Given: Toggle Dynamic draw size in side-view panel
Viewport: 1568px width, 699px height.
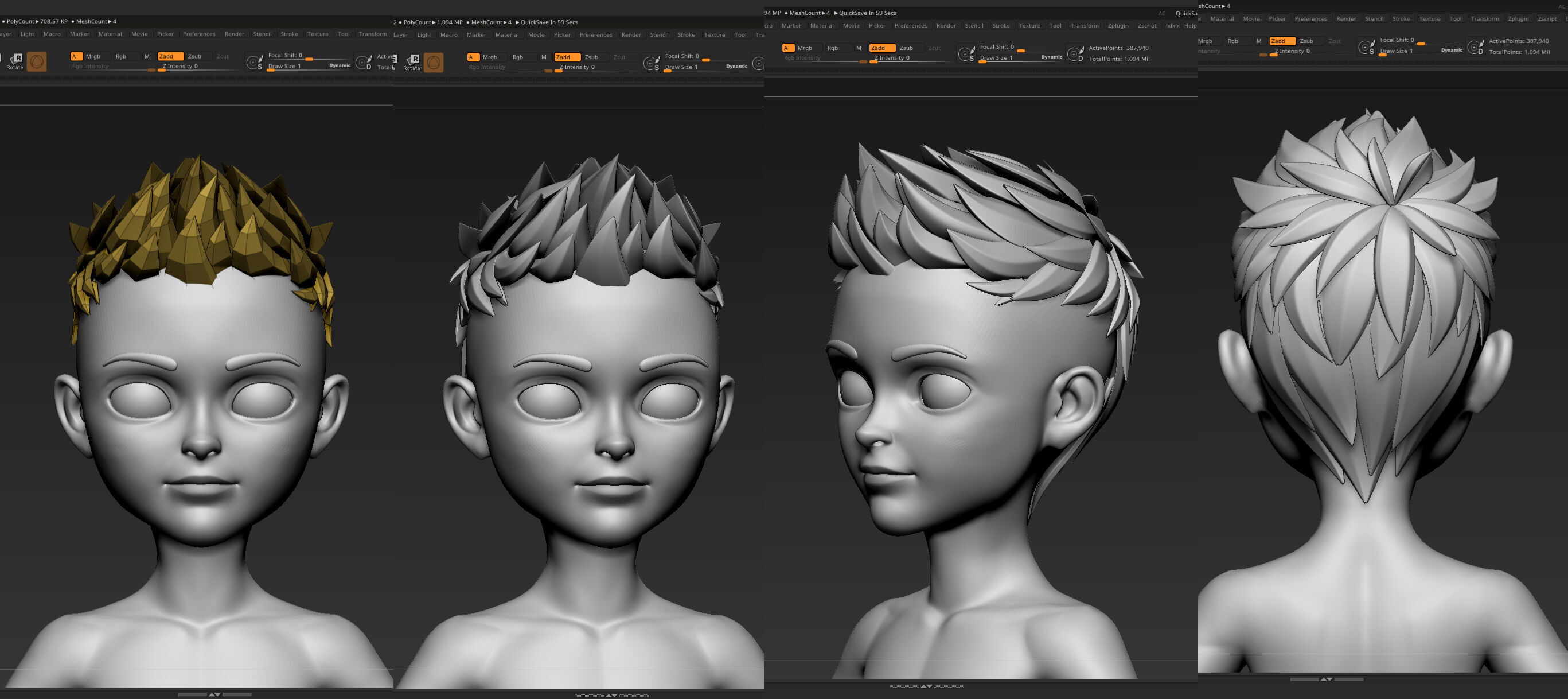Looking at the screenshot, I should click(1051, 57).
